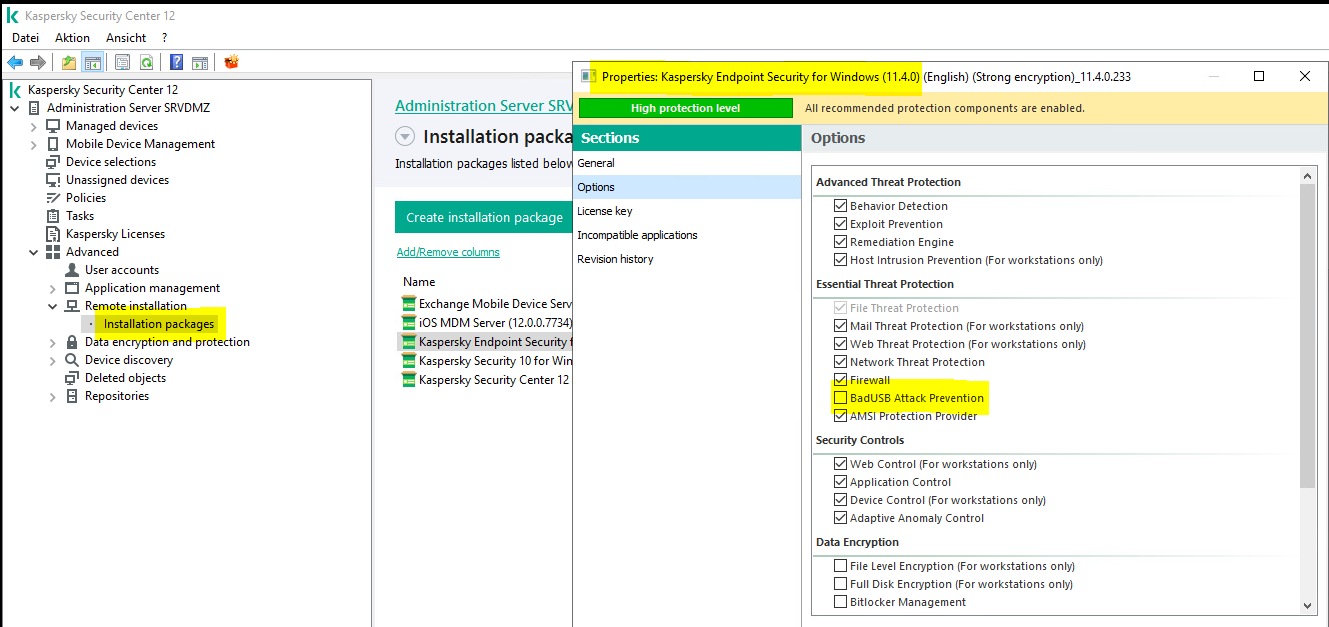Click the Options panel scroll-down arrow
Screen dimensions: 1329x627
click(1308, 605)
